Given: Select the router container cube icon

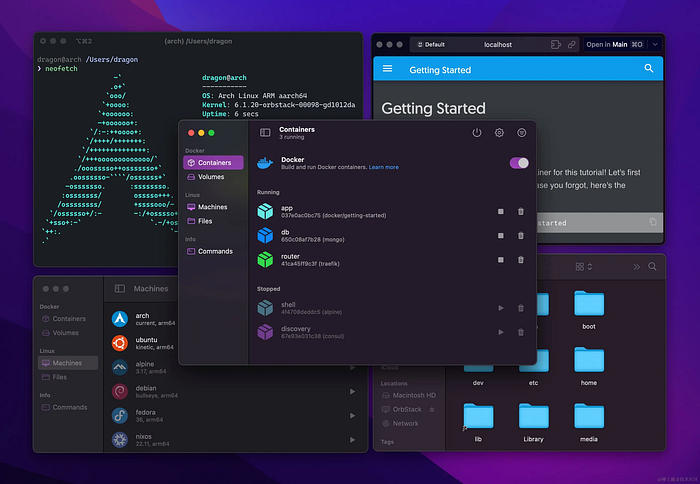Looking at the screenshot, I should (x=265, y=259).
